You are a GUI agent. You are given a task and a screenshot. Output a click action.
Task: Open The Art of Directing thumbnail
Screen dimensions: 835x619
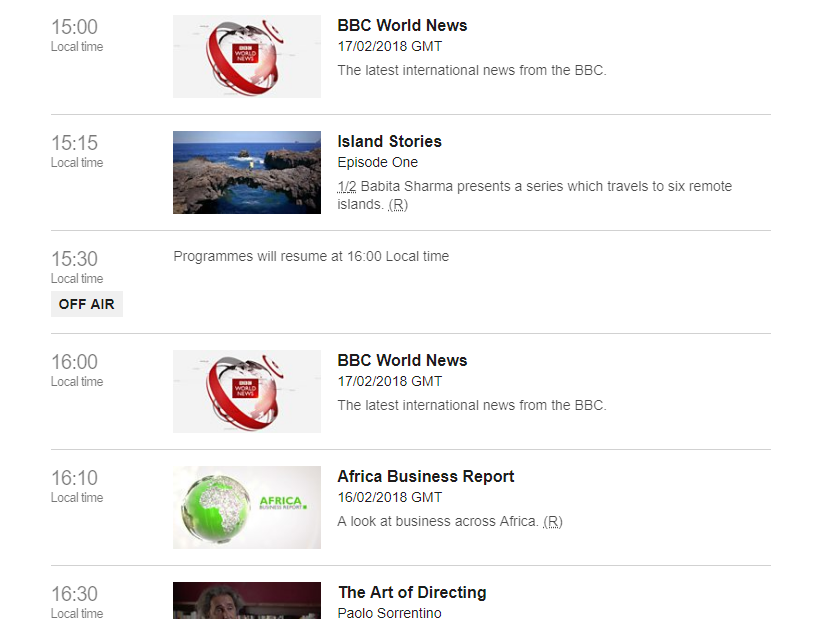click(x=247, y=600)
